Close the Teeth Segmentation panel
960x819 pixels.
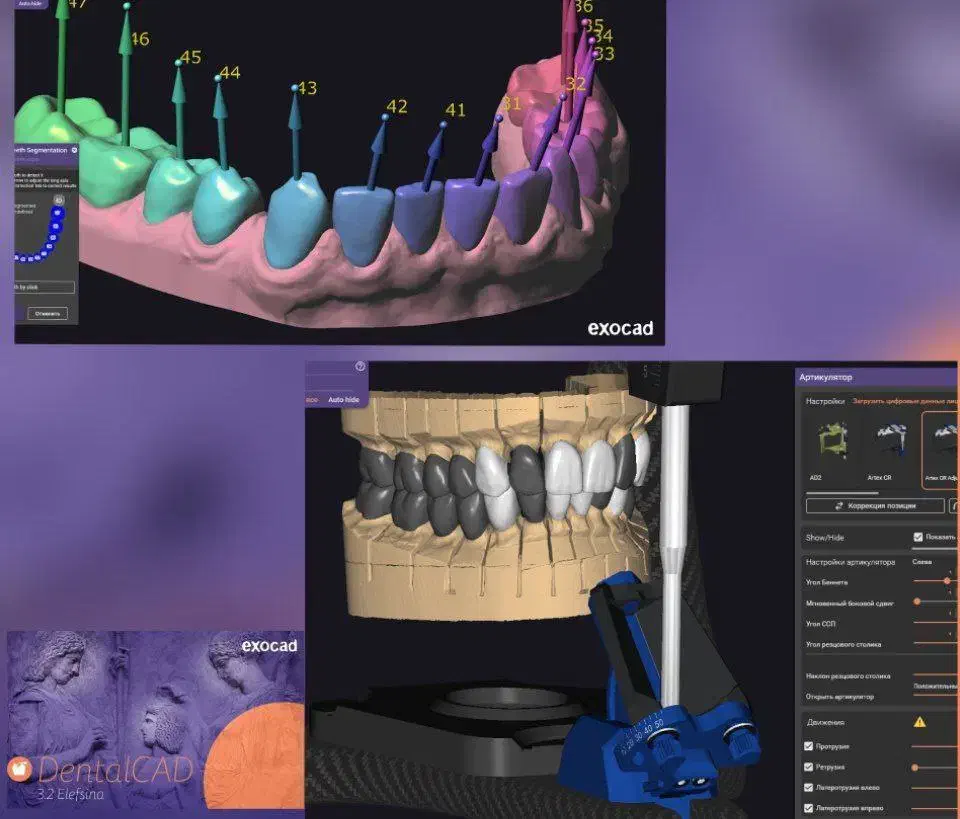click(x=74, y=150)
